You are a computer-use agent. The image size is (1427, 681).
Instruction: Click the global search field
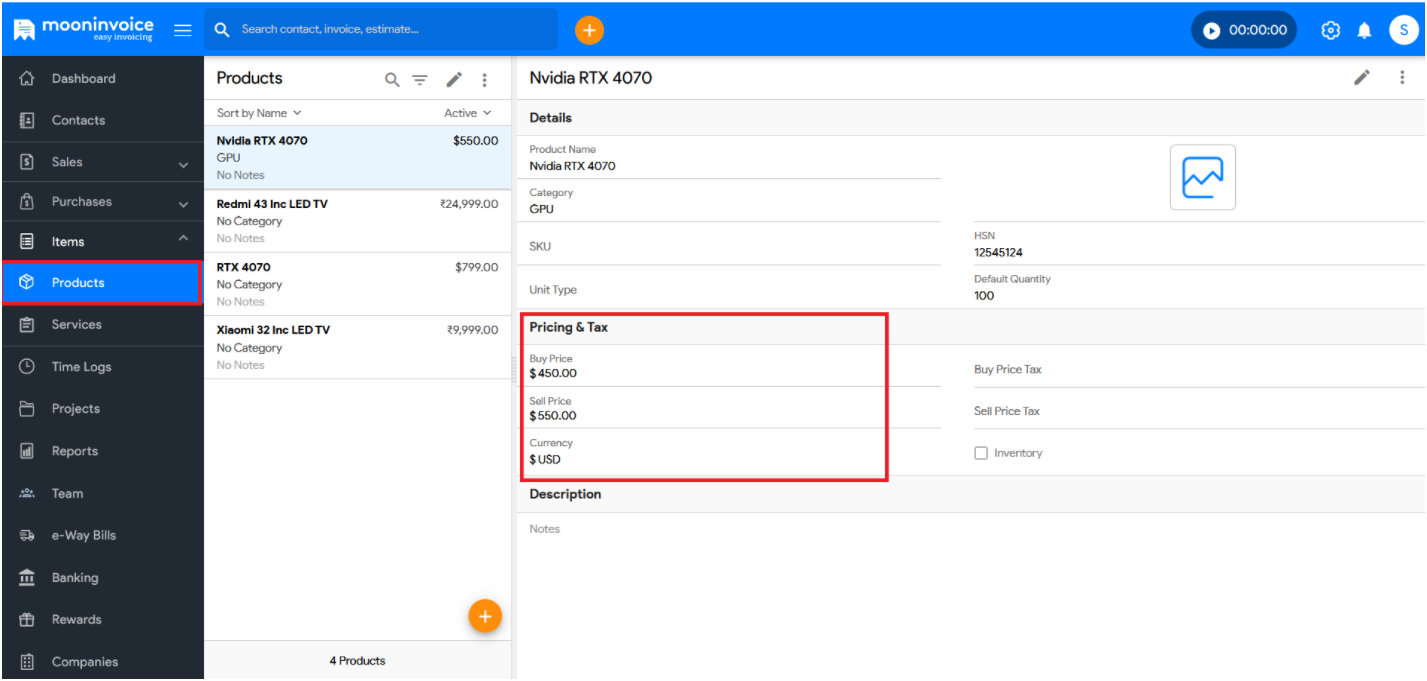click(381, 30)
